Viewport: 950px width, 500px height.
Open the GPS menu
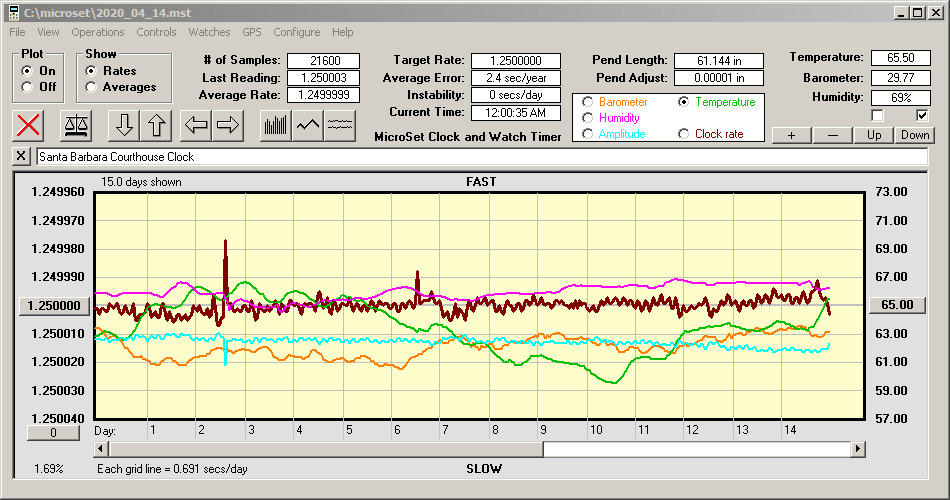(251, 32)
